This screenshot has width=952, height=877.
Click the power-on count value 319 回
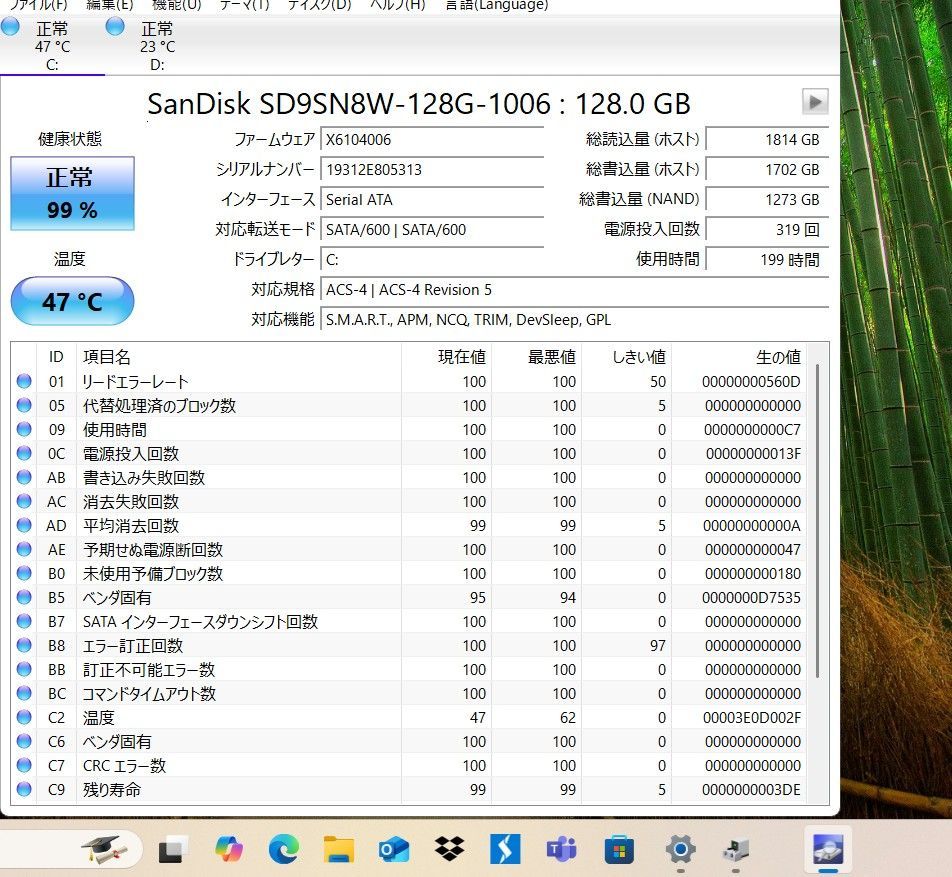click(x=767, y=230)
